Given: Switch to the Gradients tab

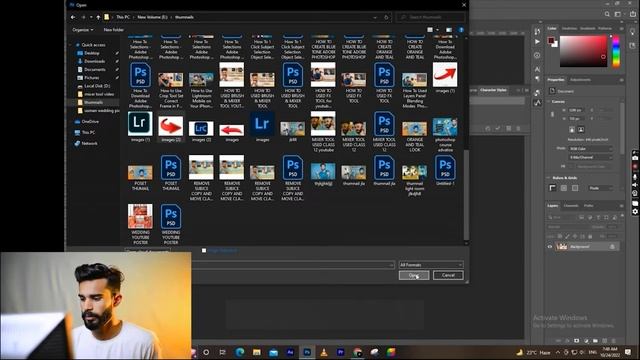Looking at the screenshot, I should [x=588, y=29].
